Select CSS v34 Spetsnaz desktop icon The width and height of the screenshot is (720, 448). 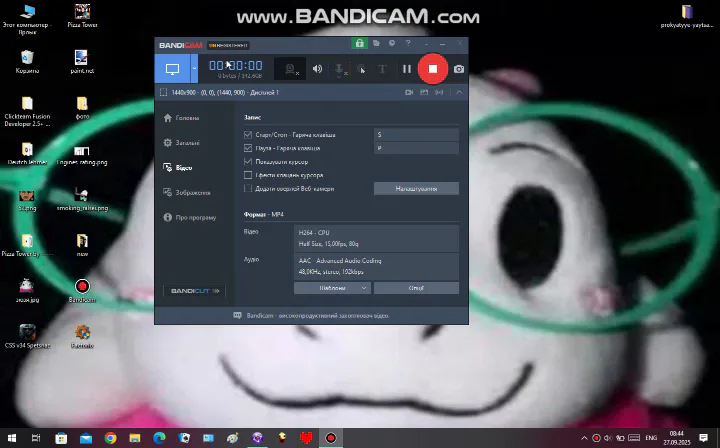pyautogui.click(x=27, y=336)
